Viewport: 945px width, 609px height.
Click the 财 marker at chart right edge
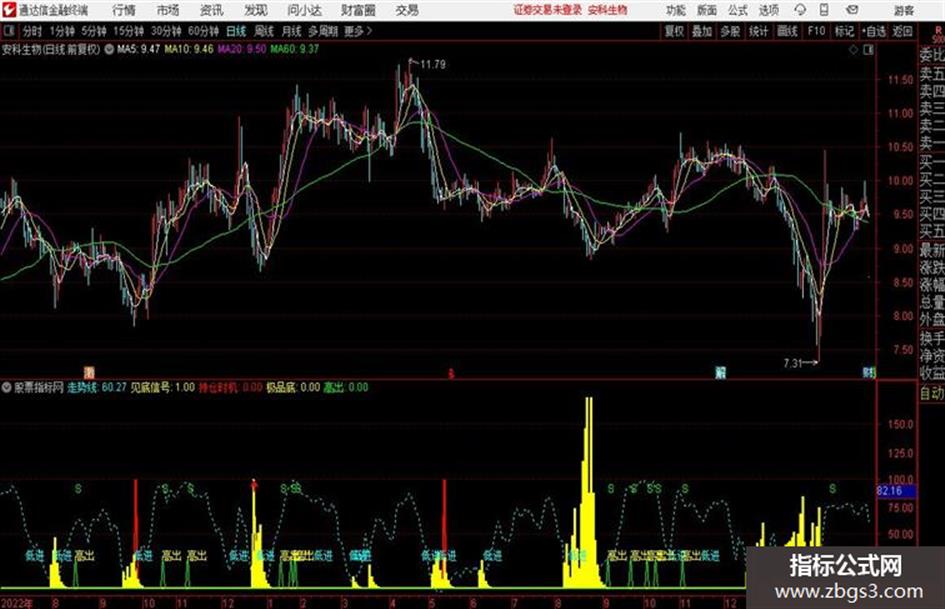coord(868,373)
